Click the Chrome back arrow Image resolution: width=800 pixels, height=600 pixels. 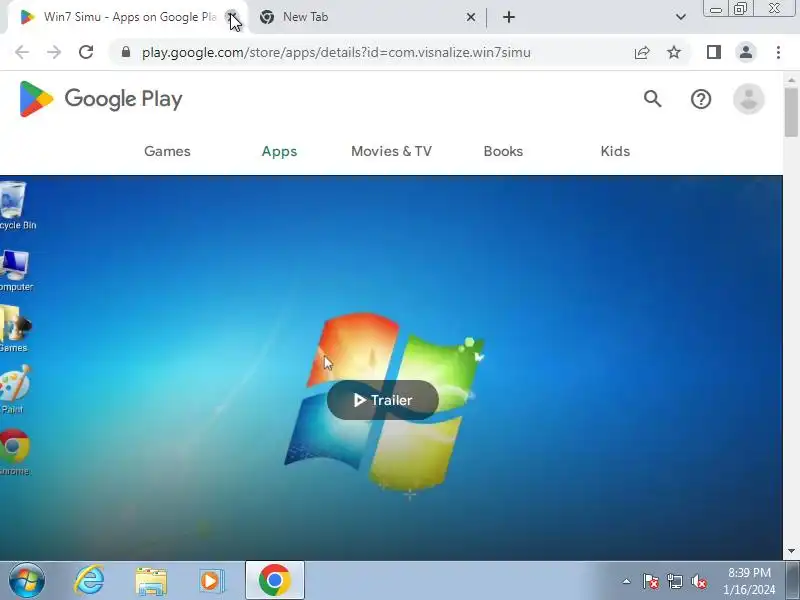22,52
